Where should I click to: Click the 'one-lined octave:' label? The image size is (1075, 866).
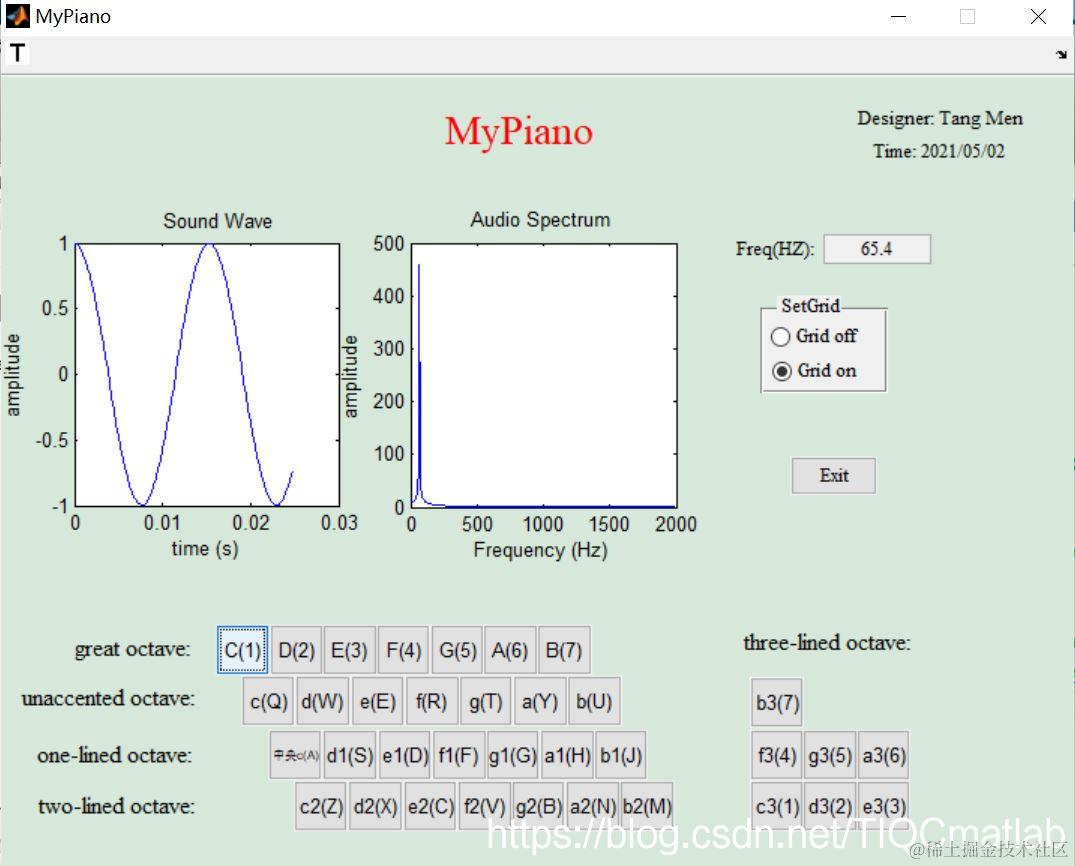tap(114, 755)
